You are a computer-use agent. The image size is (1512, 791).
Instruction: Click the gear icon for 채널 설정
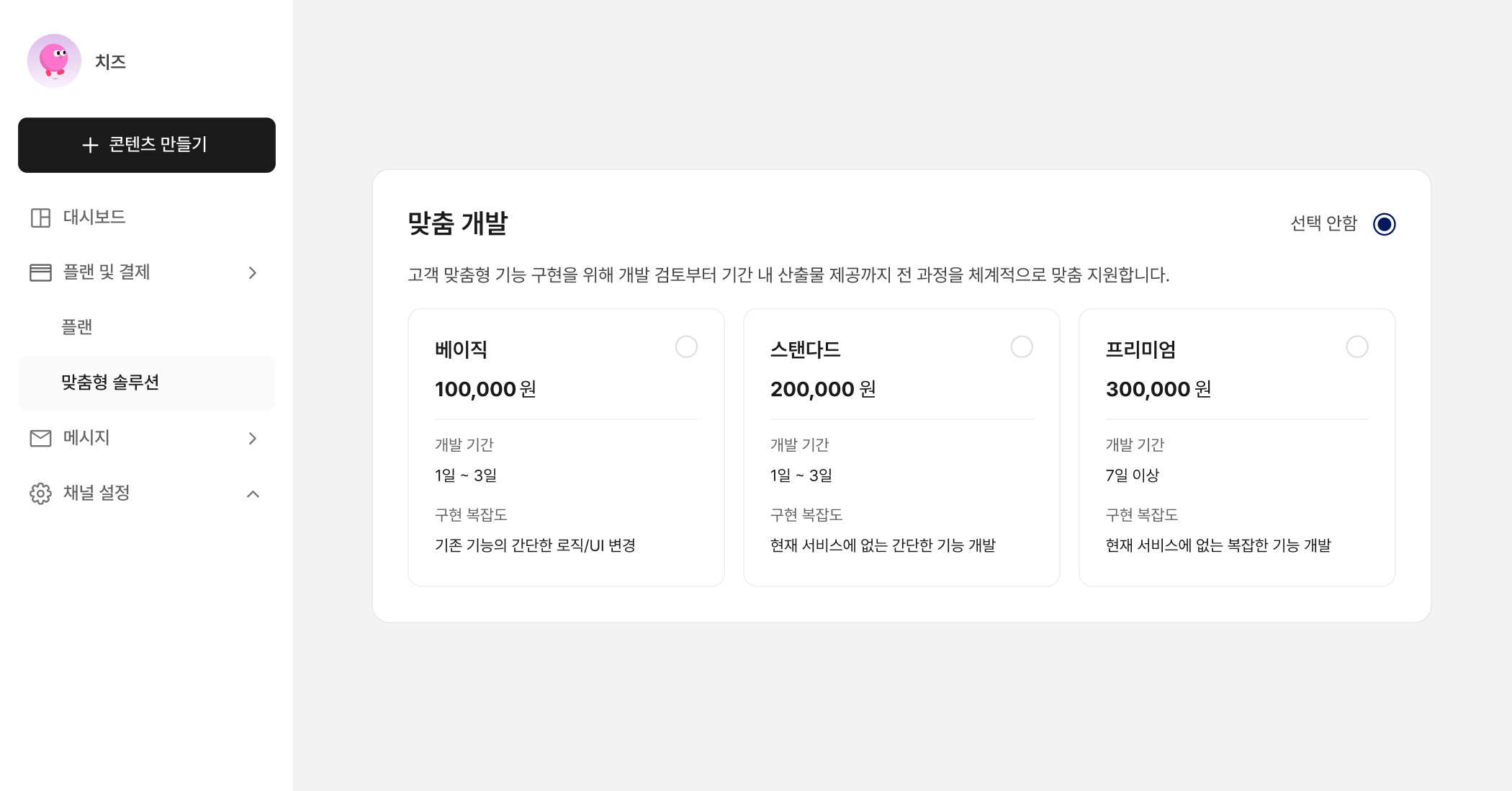(40, 493)
